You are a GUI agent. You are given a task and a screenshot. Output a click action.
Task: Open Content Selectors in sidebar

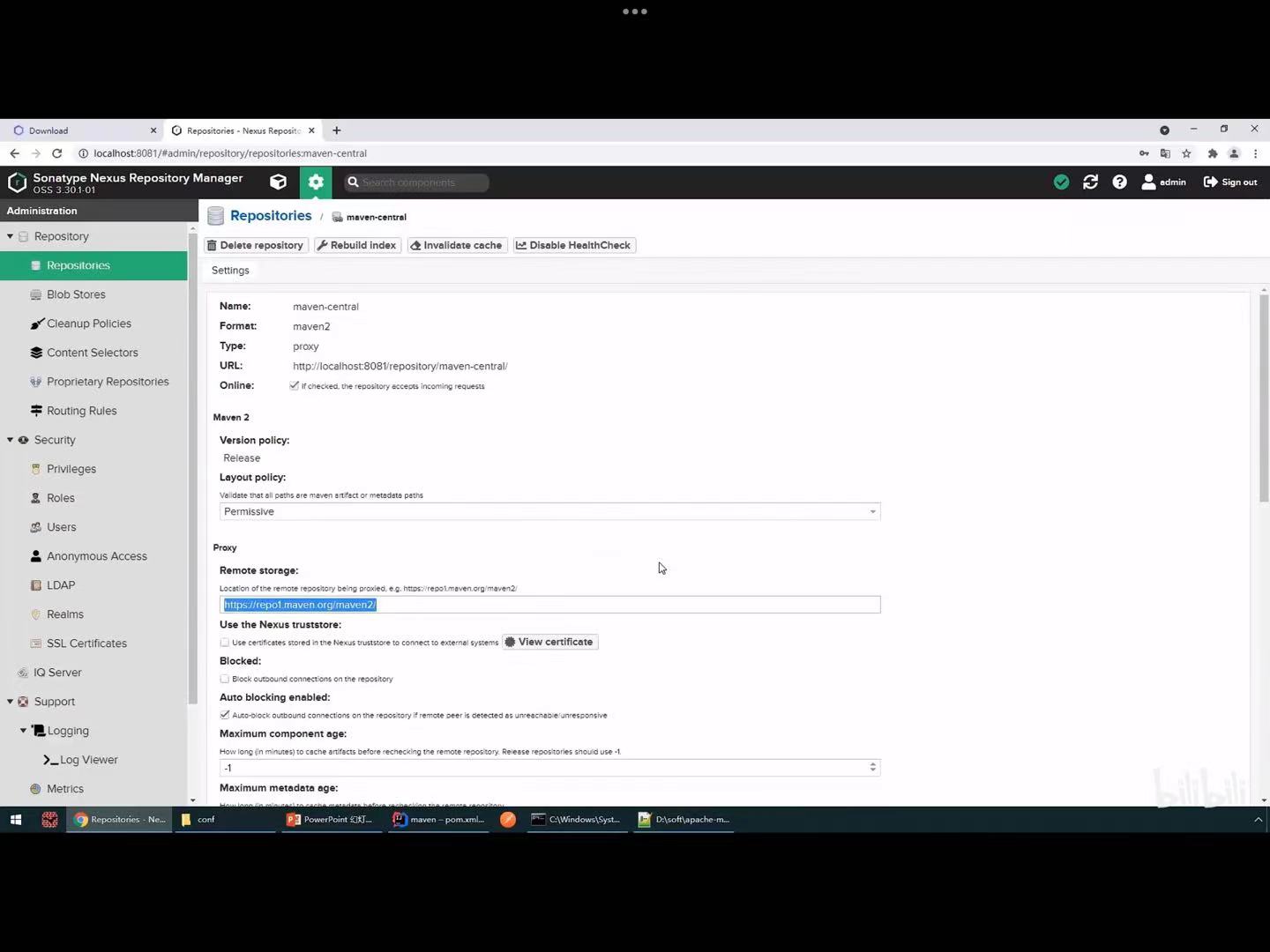(92, 353)
